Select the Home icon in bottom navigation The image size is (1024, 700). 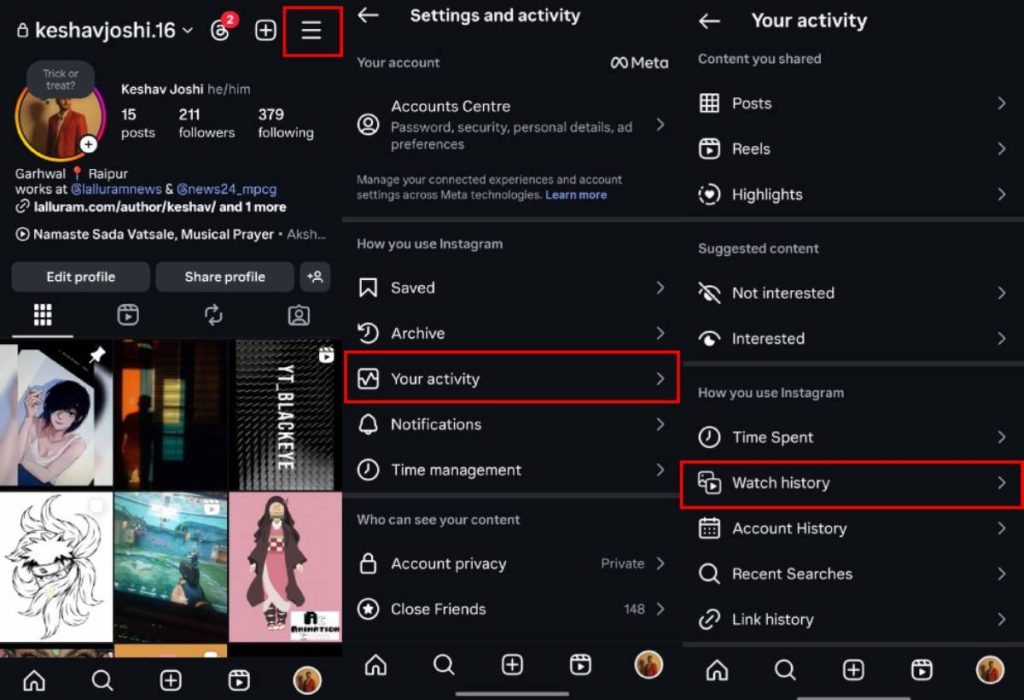[x=34, y=680]
